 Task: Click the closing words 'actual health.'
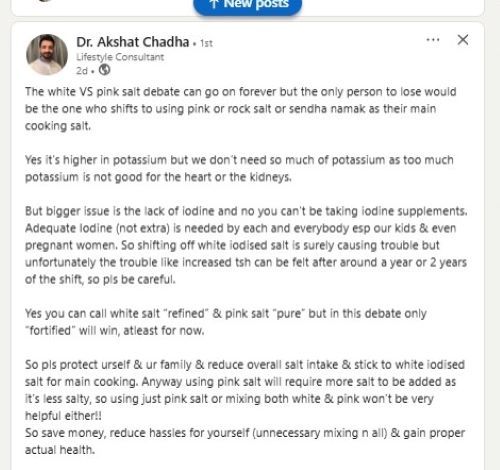point(60,450)
